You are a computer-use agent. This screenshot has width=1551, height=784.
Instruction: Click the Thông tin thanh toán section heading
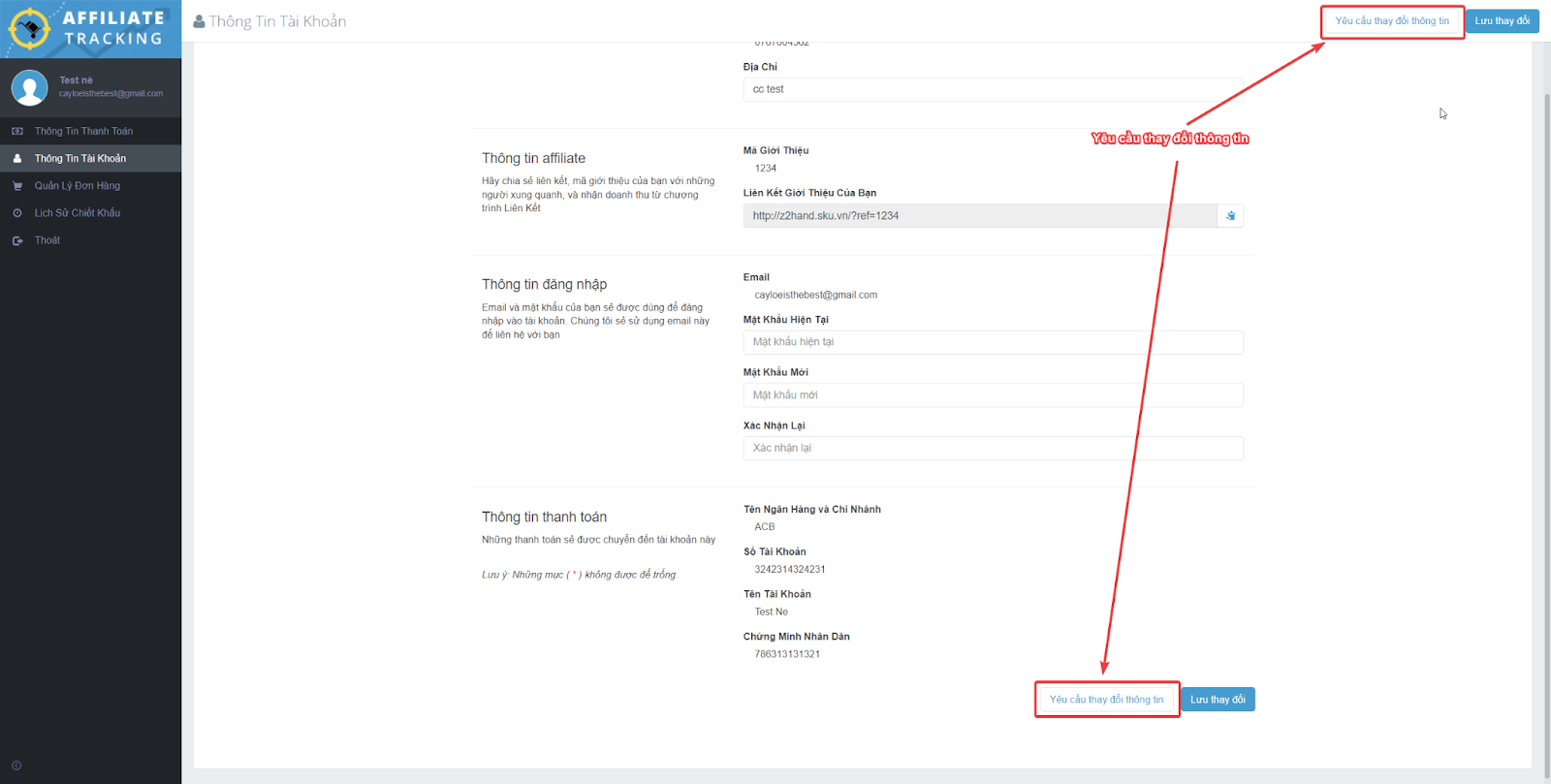click(544, 517)
